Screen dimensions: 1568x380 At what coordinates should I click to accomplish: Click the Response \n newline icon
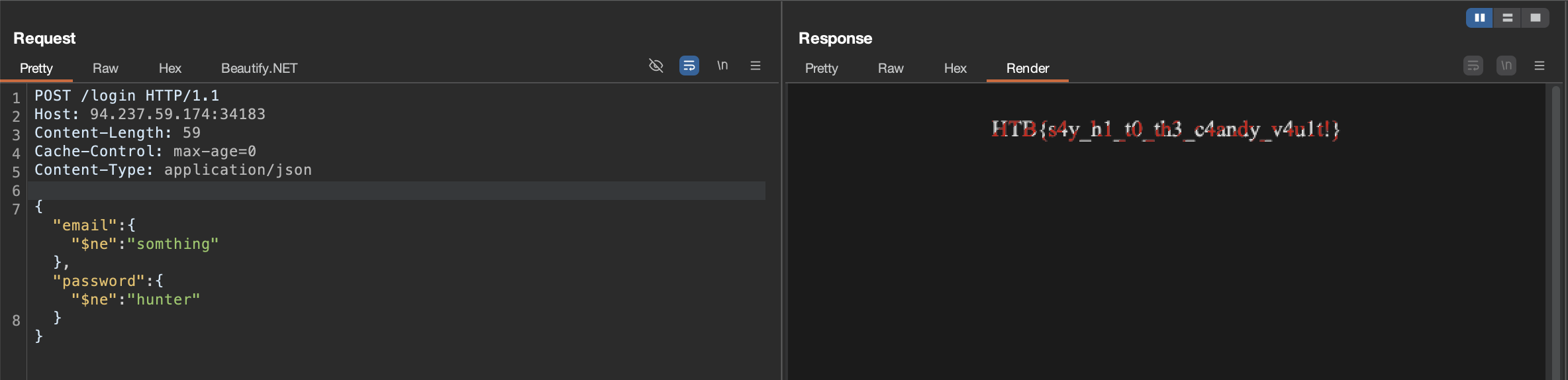pos(1506,66)
